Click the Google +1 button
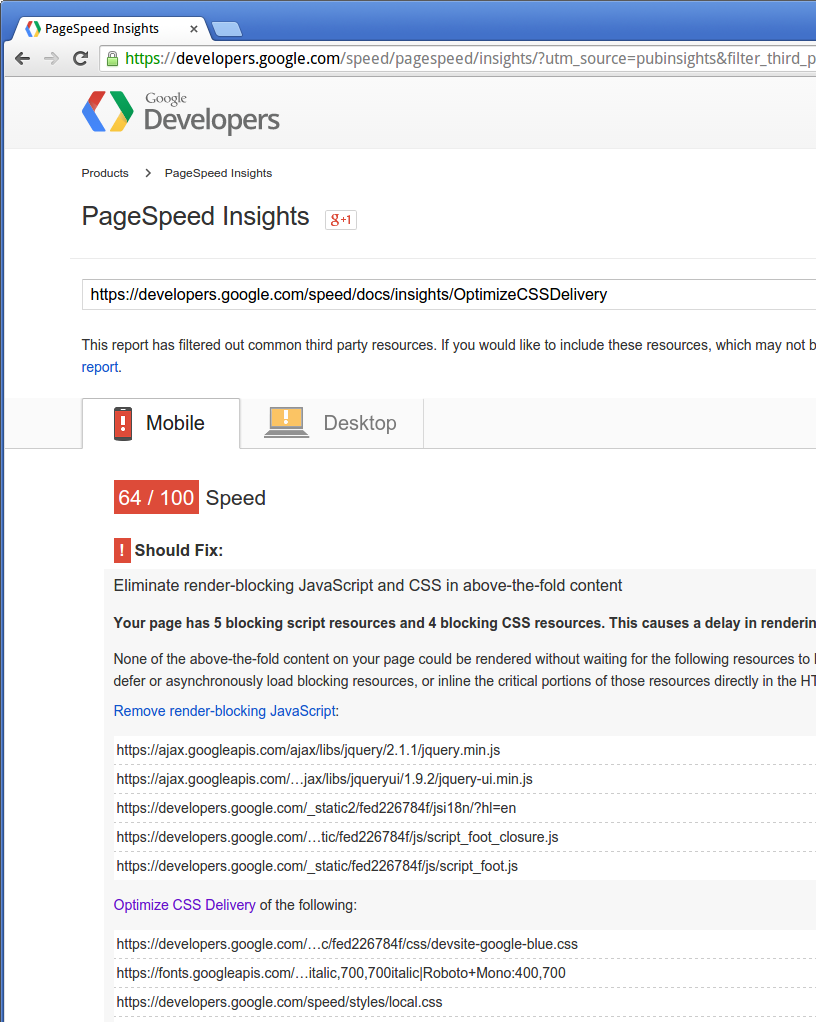The image size is (816, 1022). tap(341, 220)
